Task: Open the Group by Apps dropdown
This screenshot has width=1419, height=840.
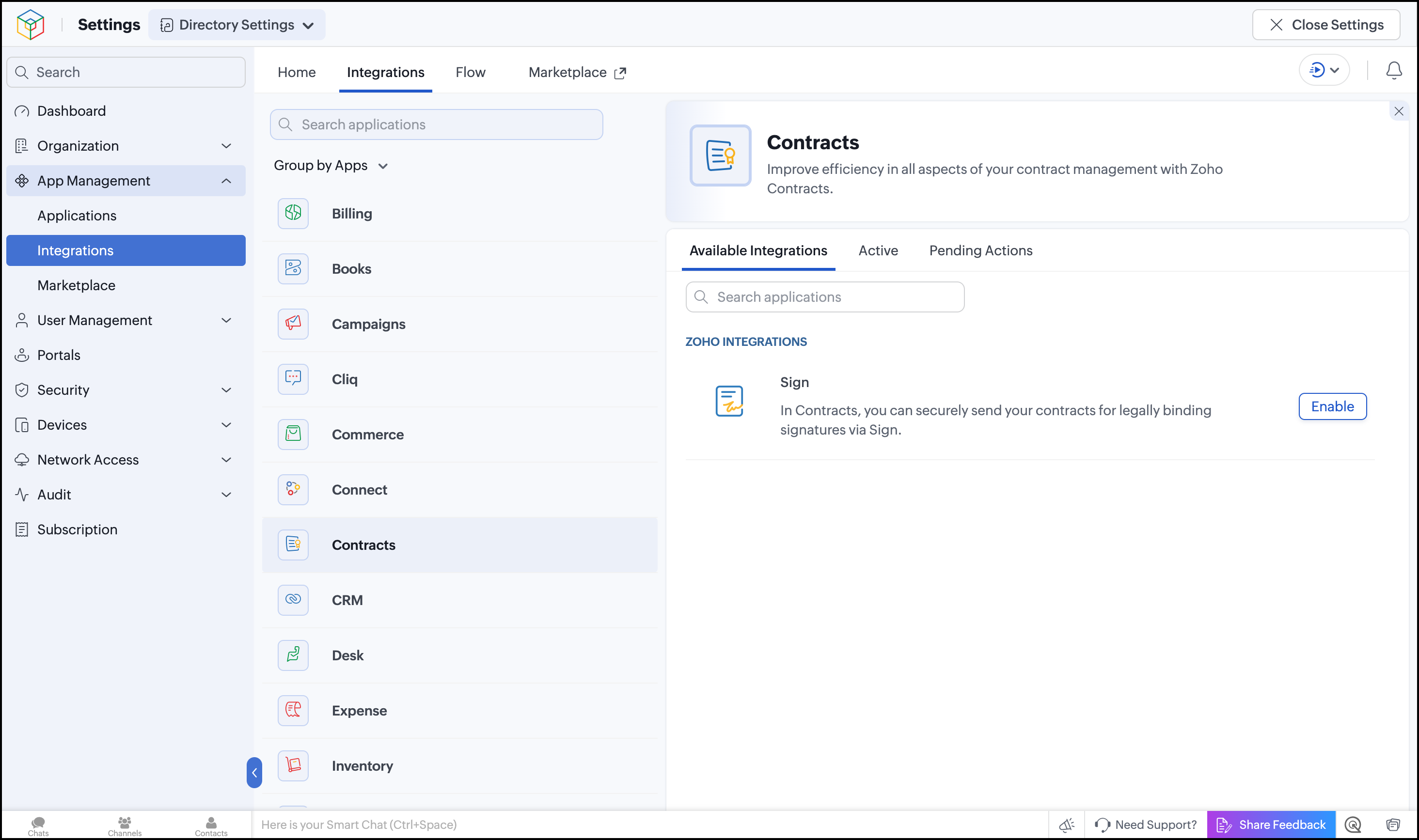Action: click(x=331, y=165)
